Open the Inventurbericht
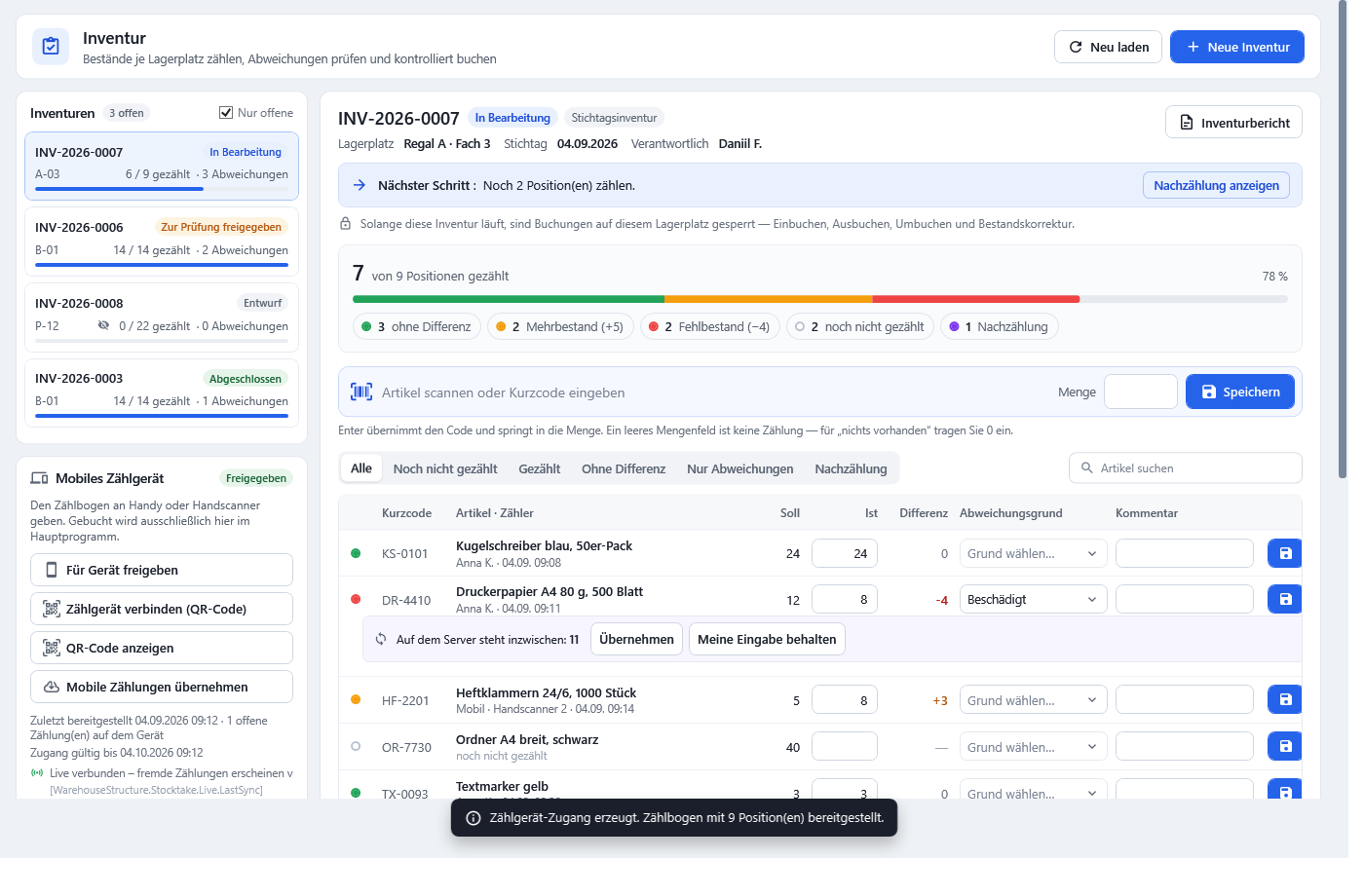Viewport: 1364px width, 896px height. [1233, 123]
